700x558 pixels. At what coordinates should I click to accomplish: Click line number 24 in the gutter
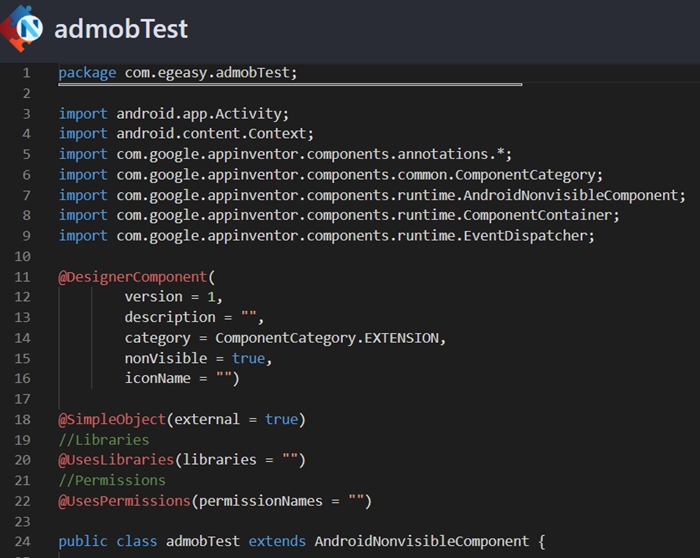pos(22,542)
